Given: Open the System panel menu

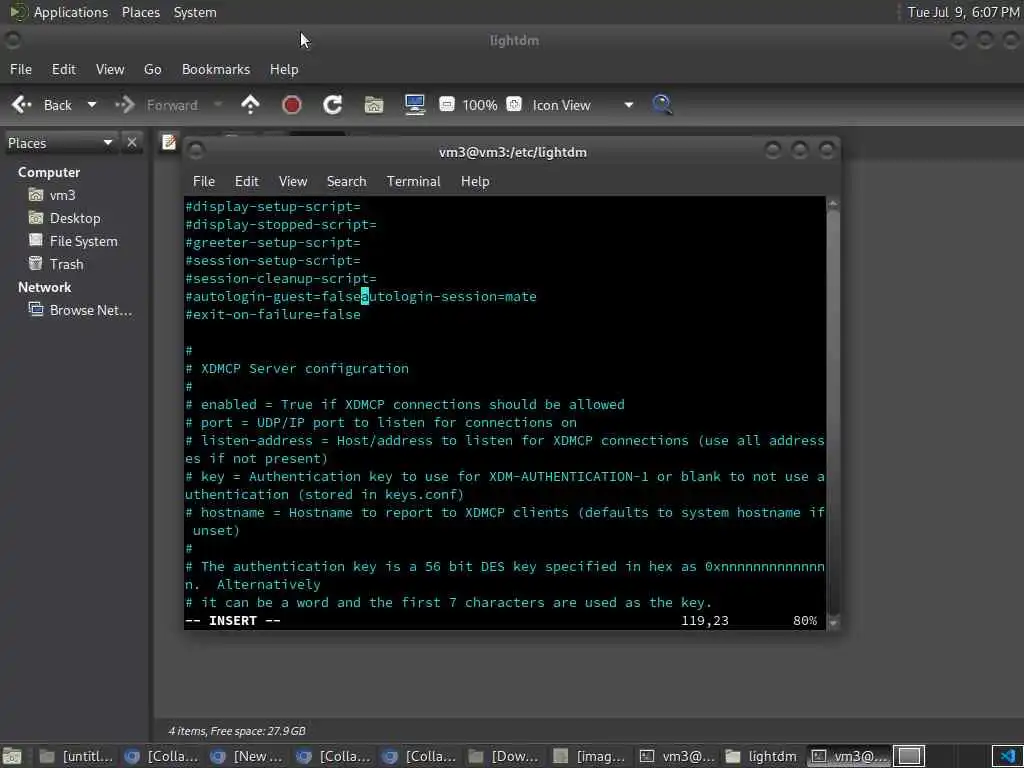Looking at the screenshot, I should coord(195,12).
